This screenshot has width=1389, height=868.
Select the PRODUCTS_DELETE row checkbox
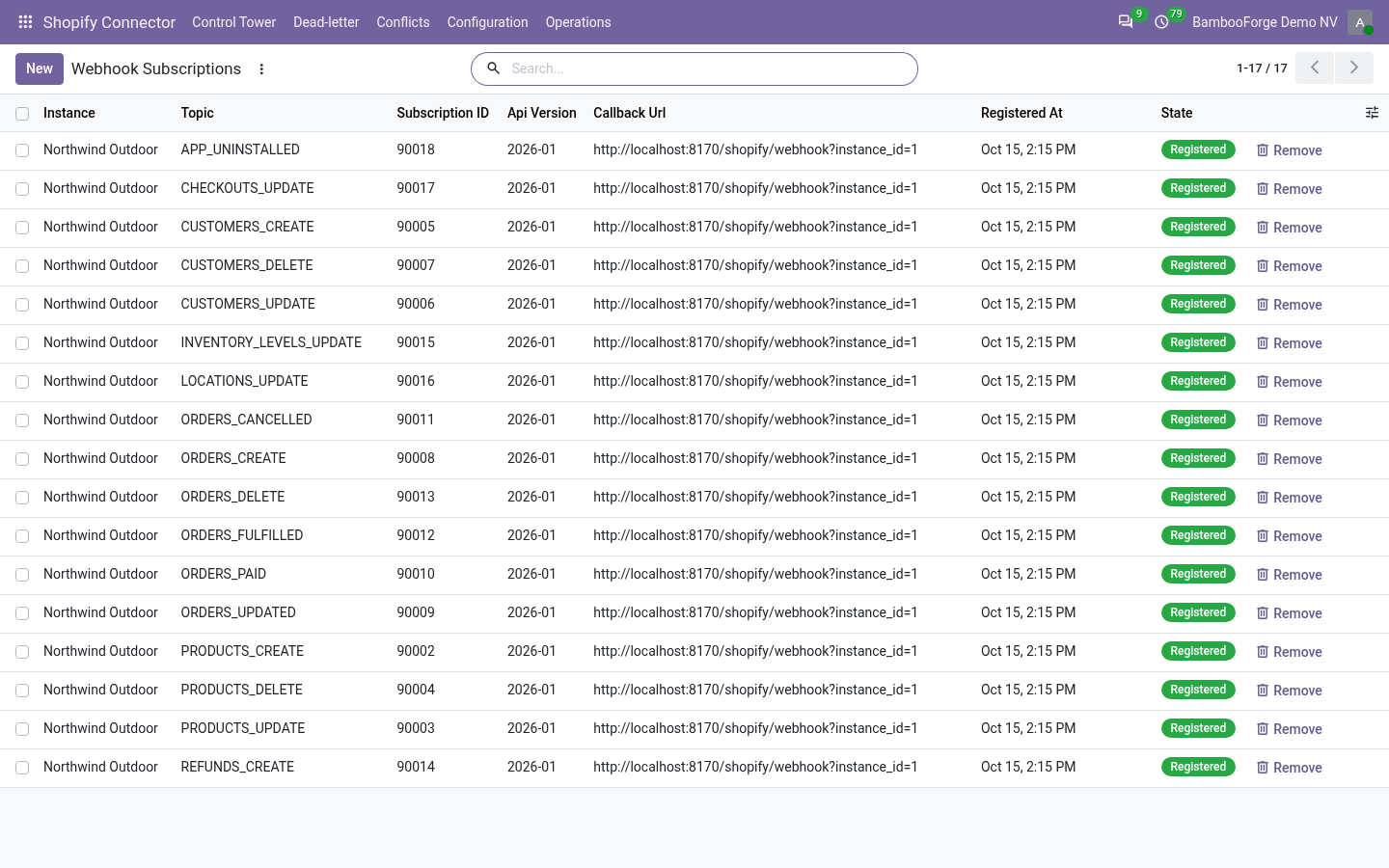coord(22,691)
